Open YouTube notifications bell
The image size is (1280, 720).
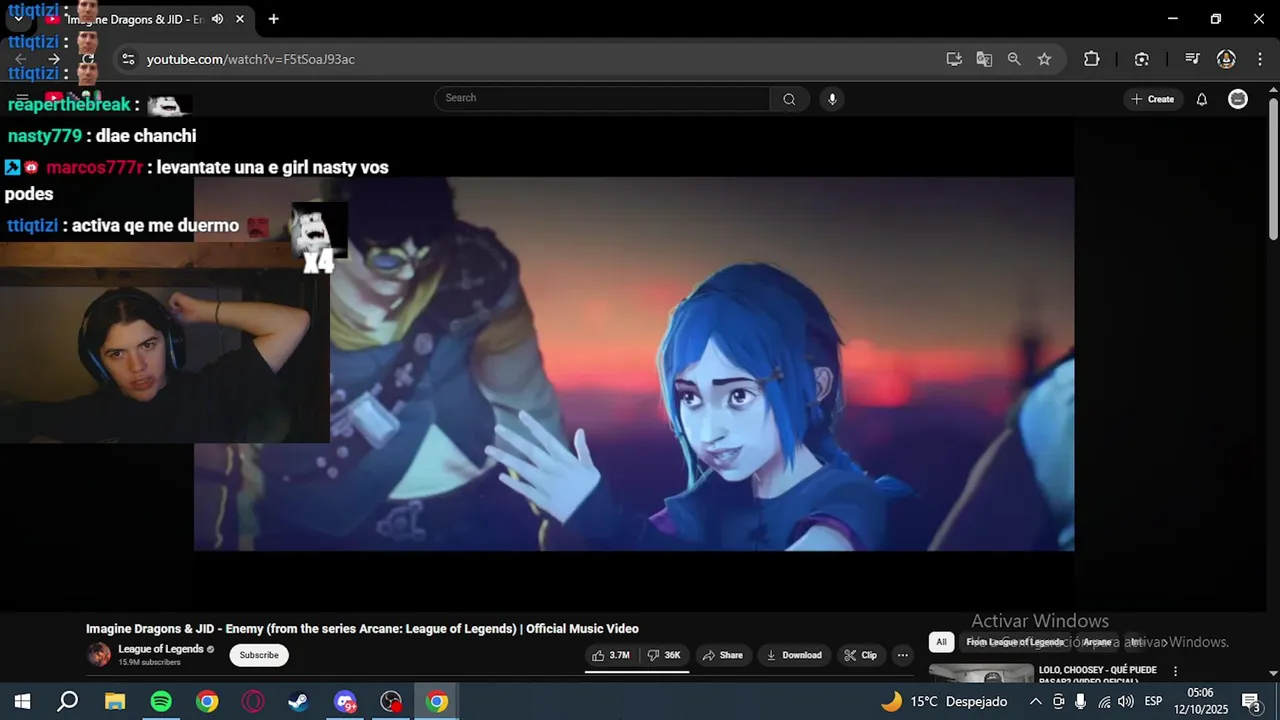click(x=1202, y=99)
